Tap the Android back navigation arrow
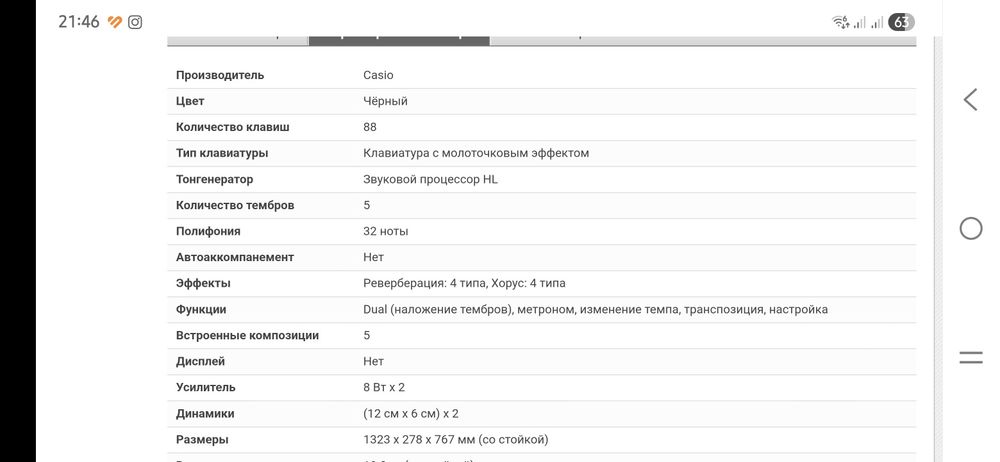Screen dimensions: 1000x462 tap(970, 99)
